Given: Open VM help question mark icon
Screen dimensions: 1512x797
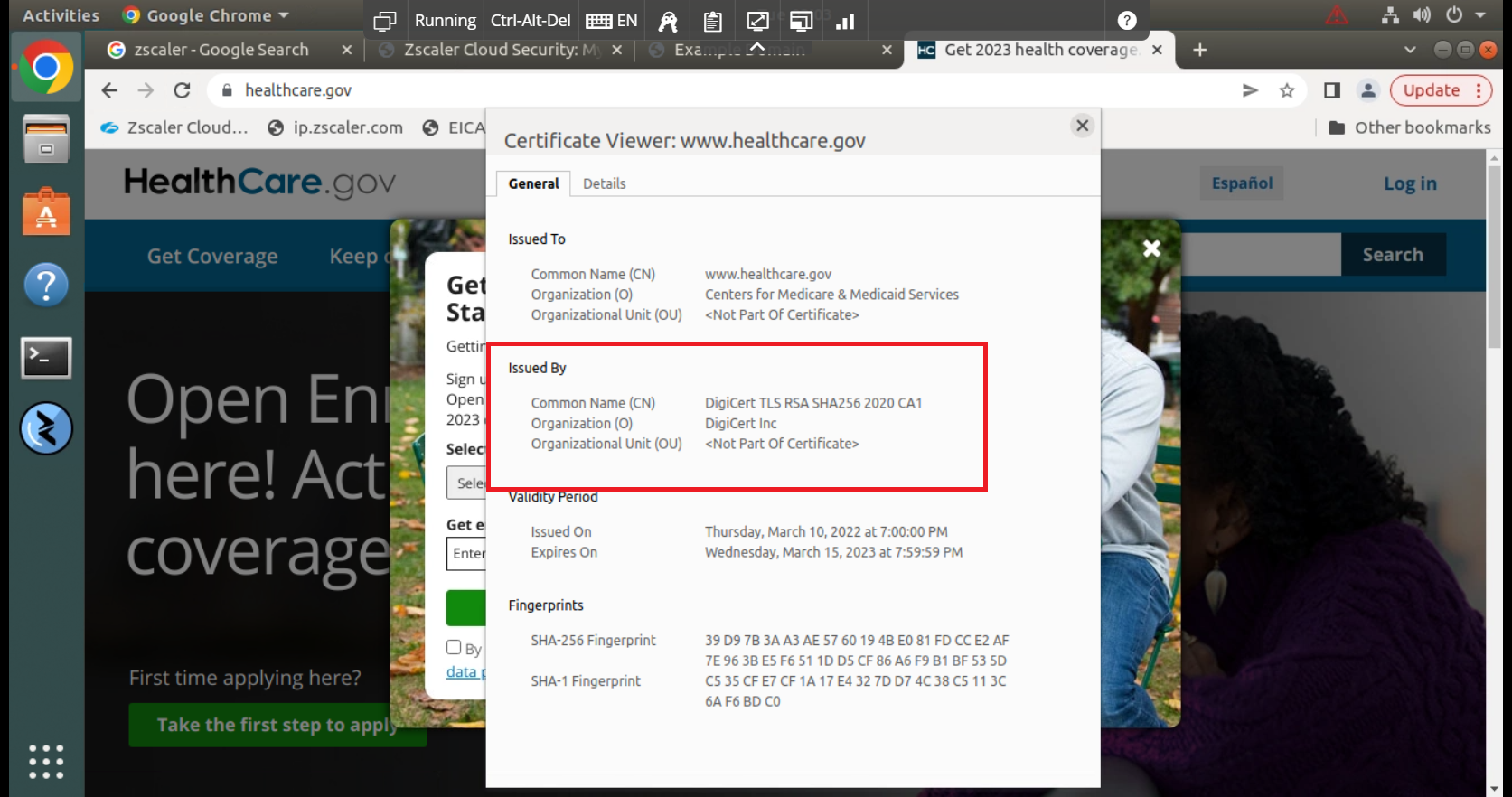Looking at the screenshot, I should click(1127, 21).
